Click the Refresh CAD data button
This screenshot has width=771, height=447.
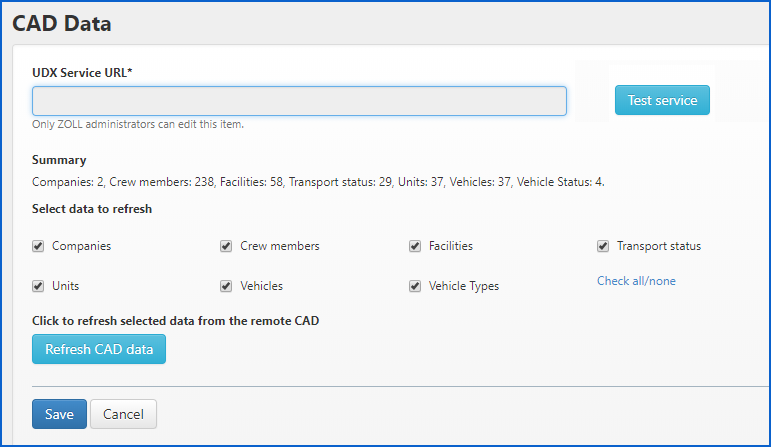[99, 349]
